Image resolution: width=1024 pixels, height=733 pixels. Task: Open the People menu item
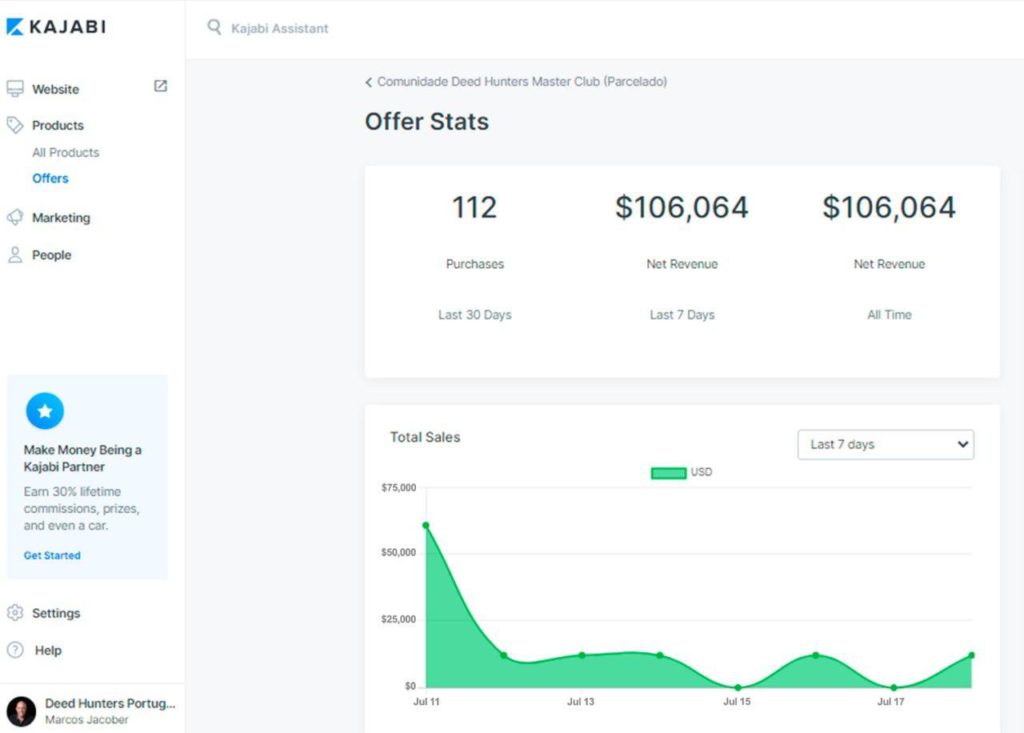click(52, 255)
